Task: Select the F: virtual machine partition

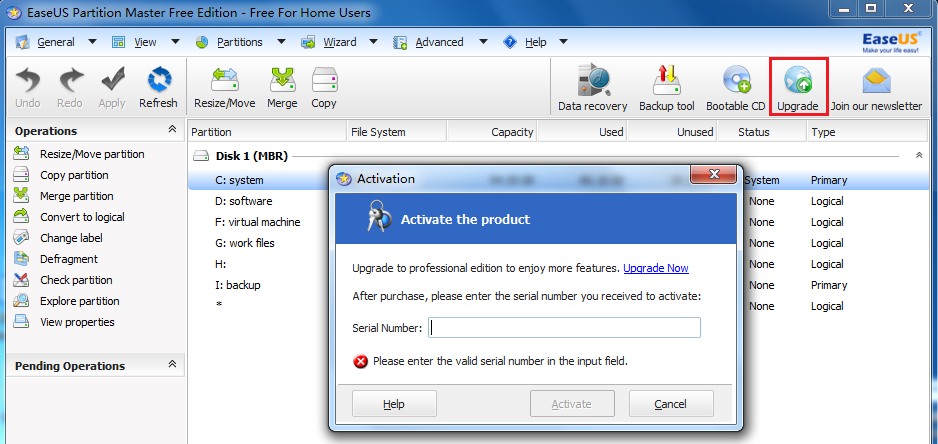Action: (258, 222)
